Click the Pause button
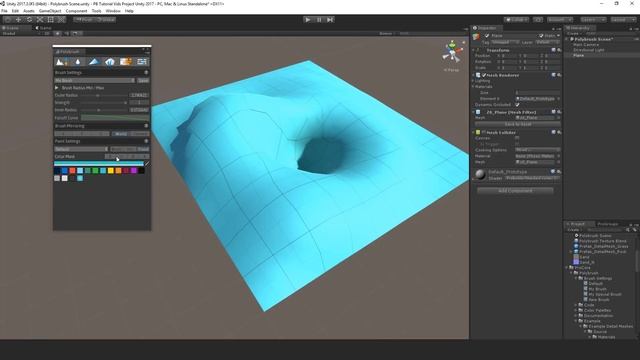 point(319,20)
